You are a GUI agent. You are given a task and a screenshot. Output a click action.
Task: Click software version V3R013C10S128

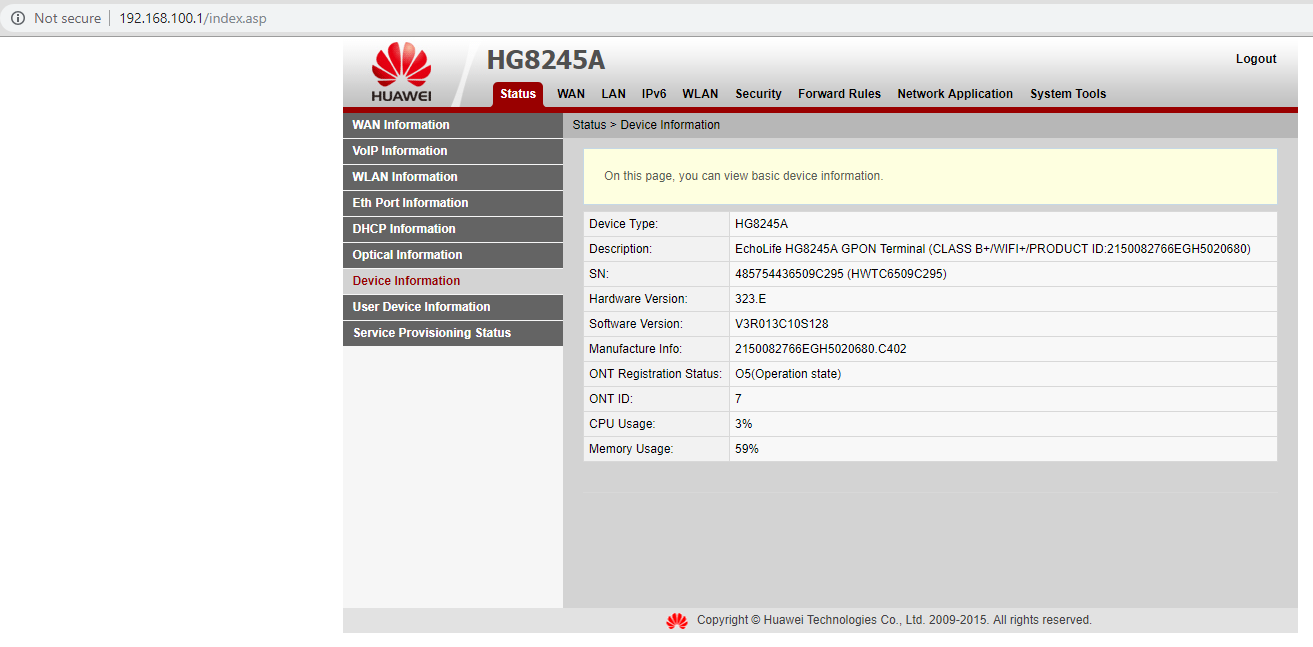click(782, 324)
